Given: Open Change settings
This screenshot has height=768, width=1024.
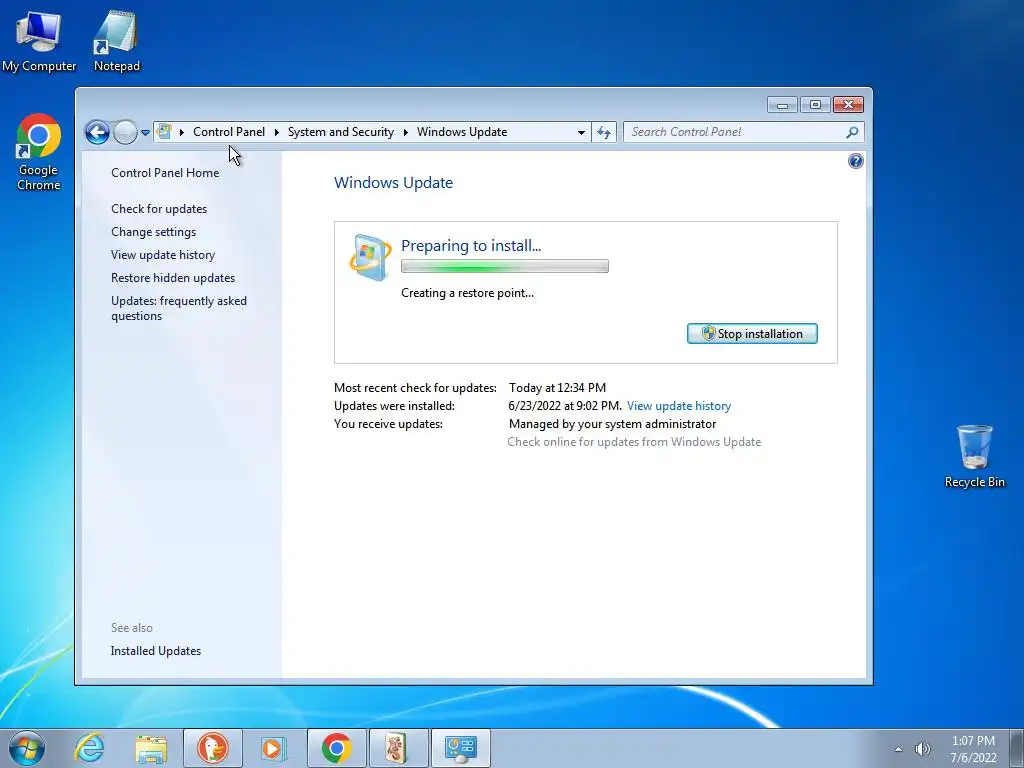Looking at the screenshot, I should [153, 232].
